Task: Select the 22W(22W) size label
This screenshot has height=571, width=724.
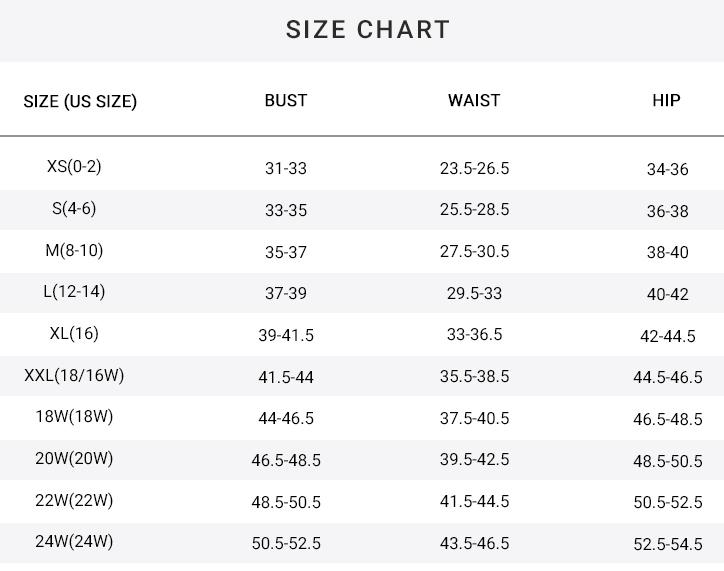Action: coord(74,500)
